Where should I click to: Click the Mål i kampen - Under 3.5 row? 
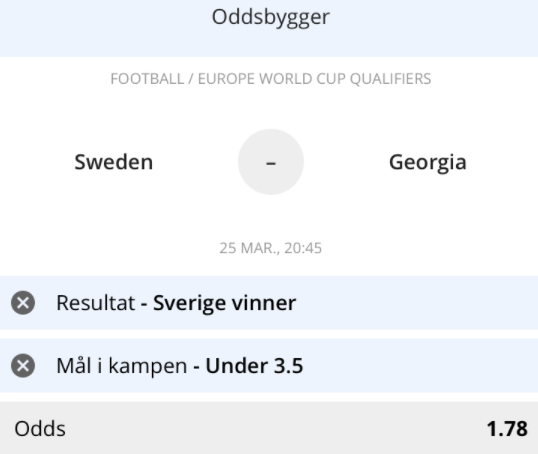click(269, 365)
